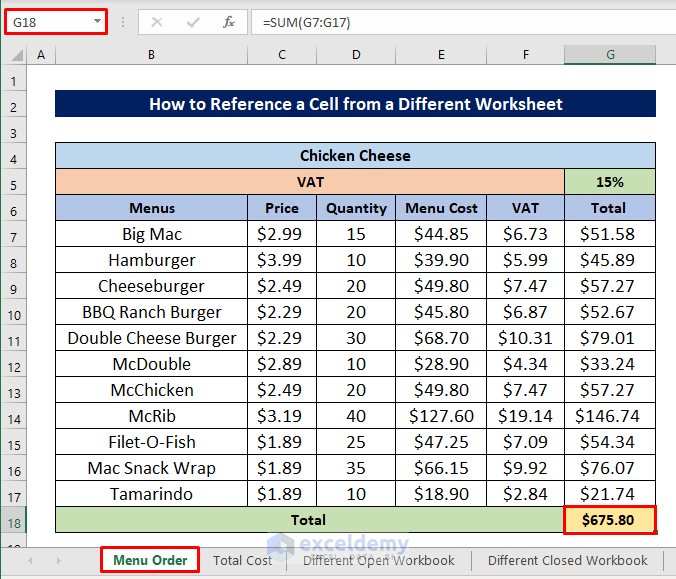Click inside the Name Box showing G18
This screenshot has height=579, width=676.
[45, 22]
